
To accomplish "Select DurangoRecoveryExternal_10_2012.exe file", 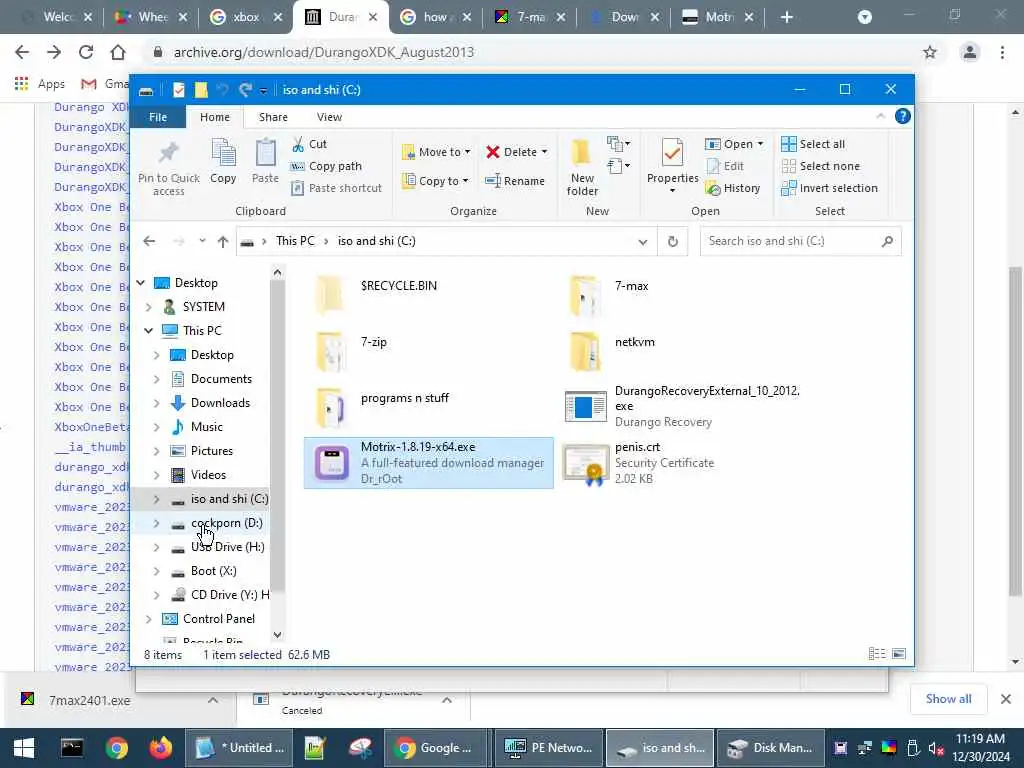I will click(x=684, y=406).
